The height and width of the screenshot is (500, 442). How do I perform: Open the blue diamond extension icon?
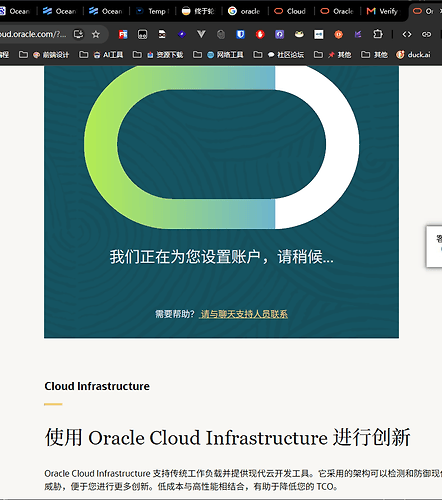[182, 34]
